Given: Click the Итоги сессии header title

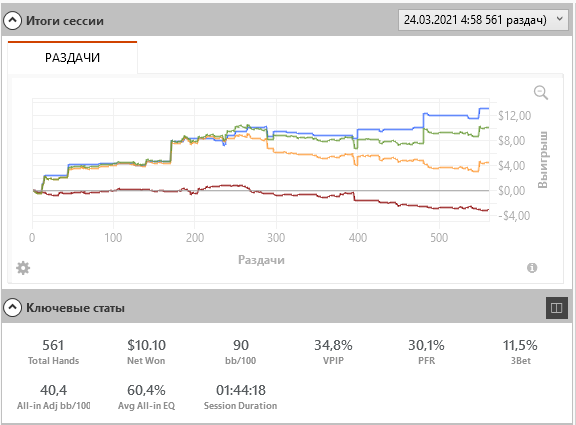Looking at the screenshot, I should click(x=65, y=21).
